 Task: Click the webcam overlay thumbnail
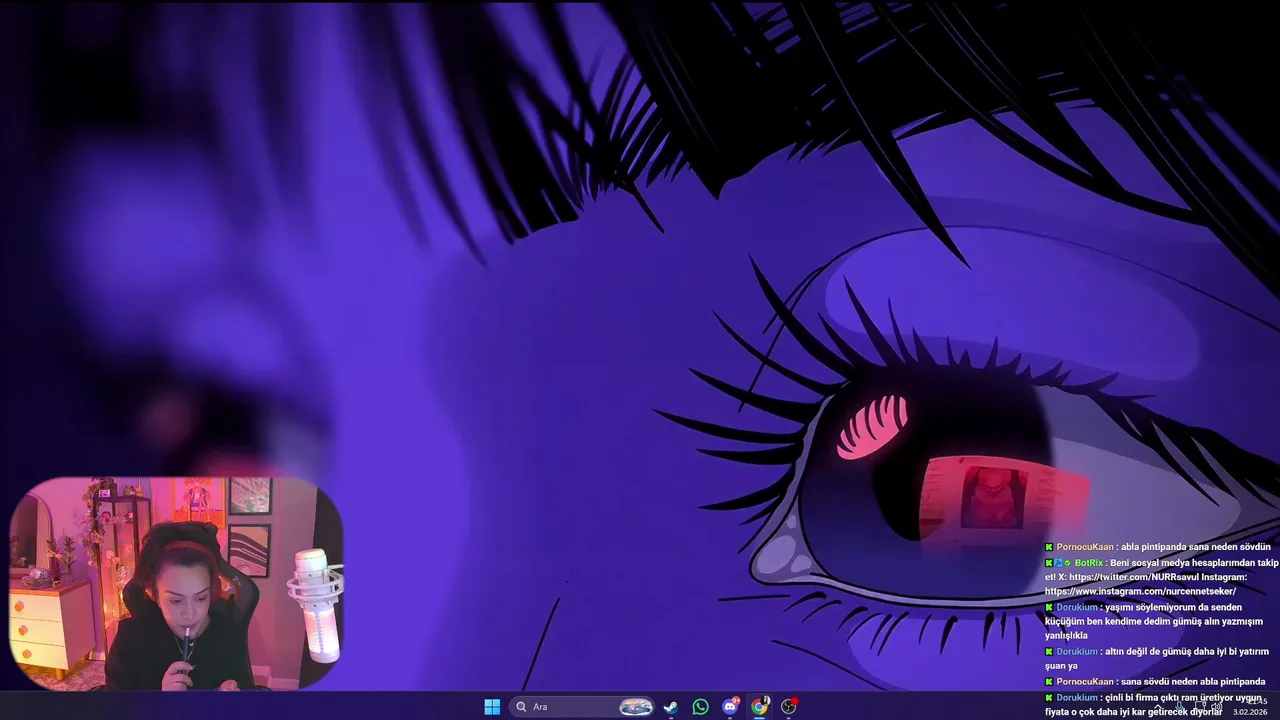(176, 584)
